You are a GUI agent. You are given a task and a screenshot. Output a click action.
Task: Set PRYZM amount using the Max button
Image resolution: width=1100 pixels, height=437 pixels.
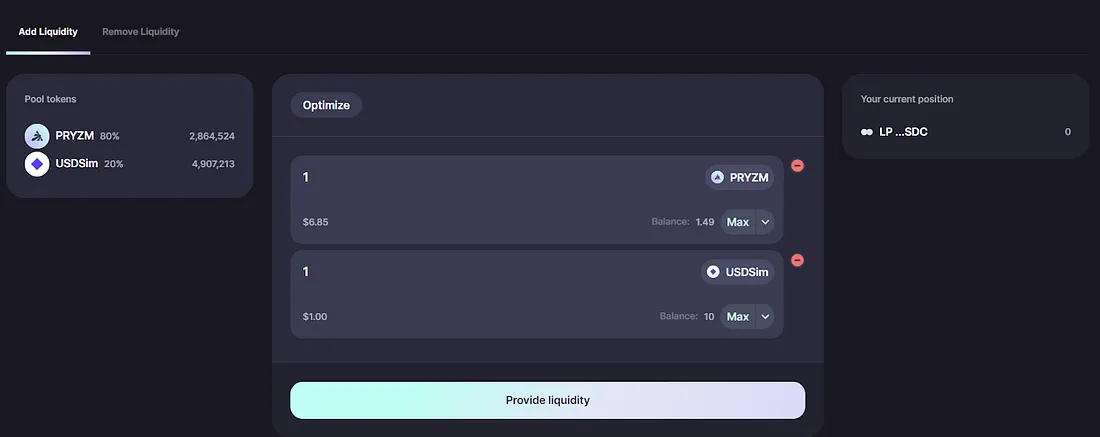738,222
